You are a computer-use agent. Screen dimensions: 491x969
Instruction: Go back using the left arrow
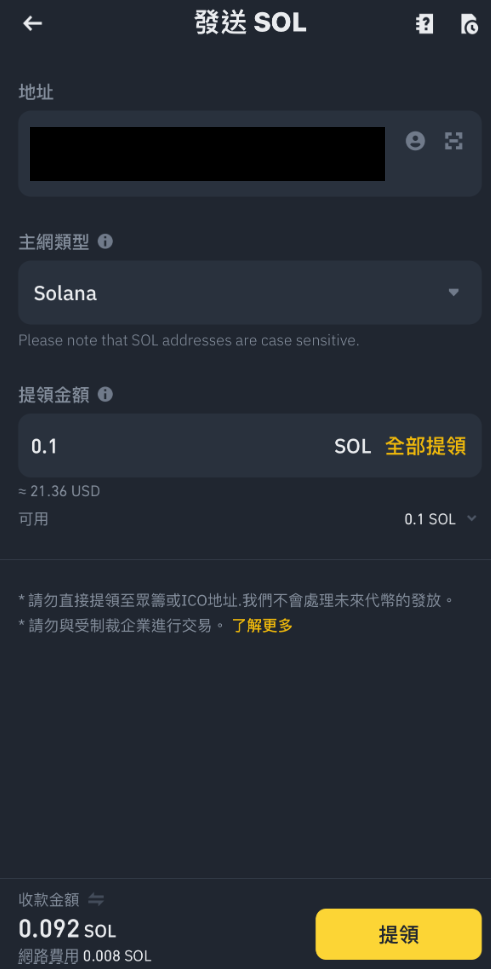[x=32, y=23]
